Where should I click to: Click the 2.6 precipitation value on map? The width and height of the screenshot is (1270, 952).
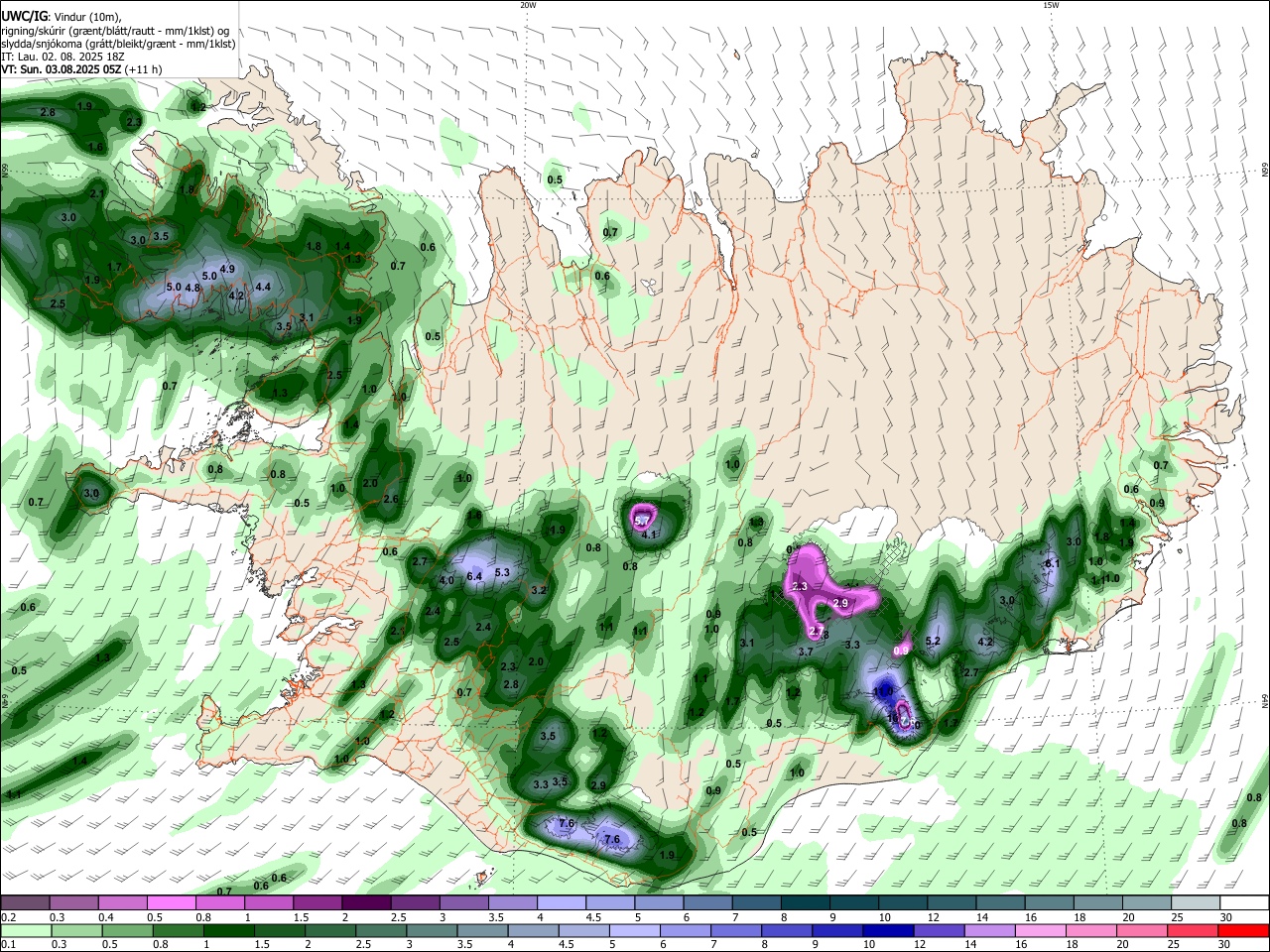tap(391, 499)
